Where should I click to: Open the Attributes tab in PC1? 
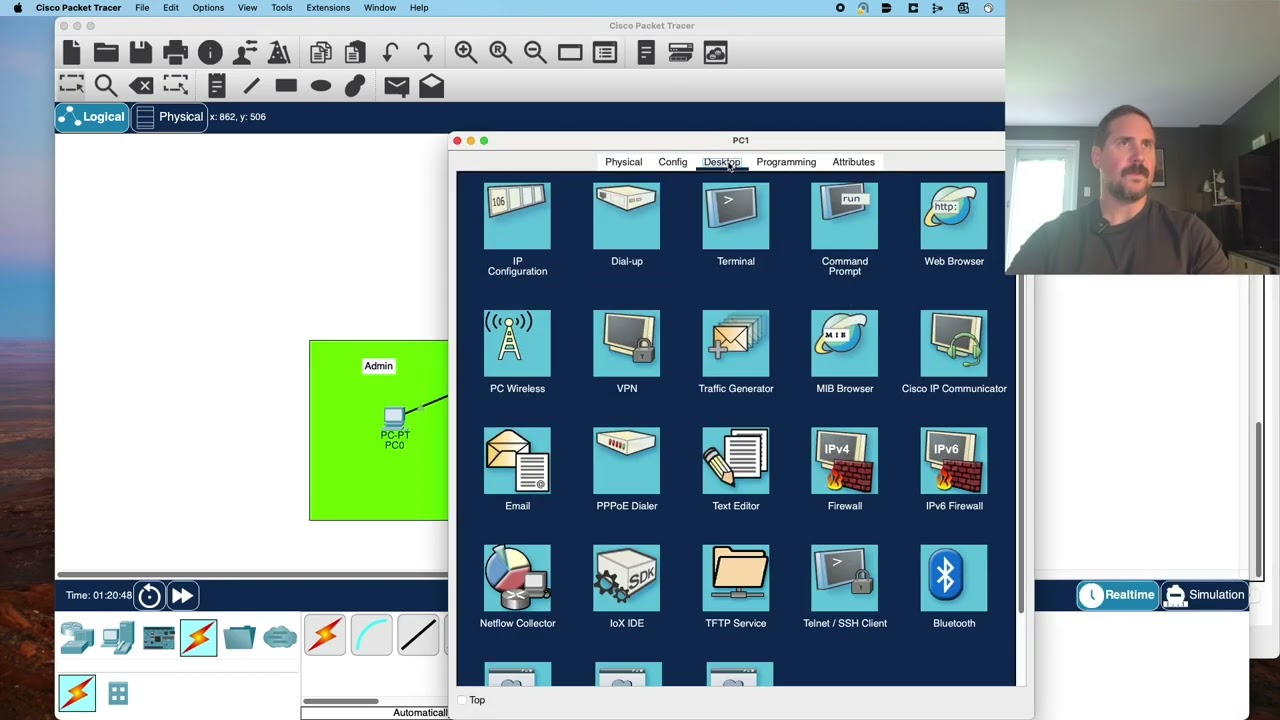(853, 162)
